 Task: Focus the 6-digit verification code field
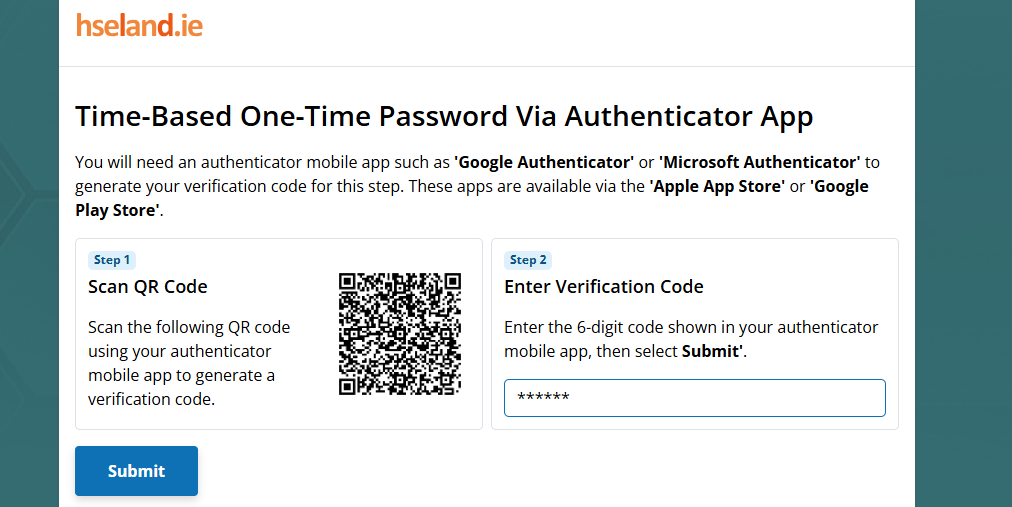(x=694, y=397)
